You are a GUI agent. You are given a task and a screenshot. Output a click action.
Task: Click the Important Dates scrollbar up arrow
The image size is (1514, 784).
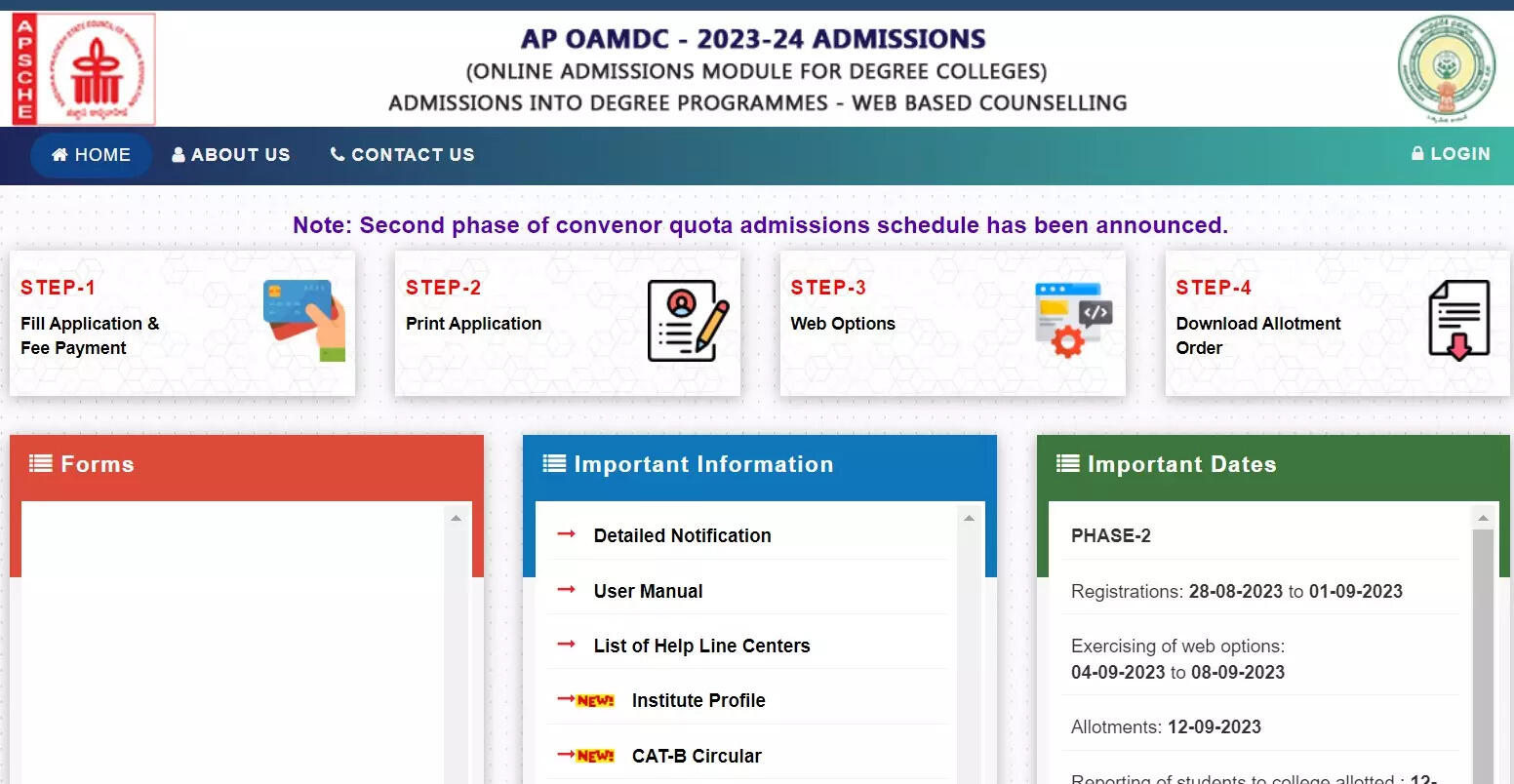click(x=1483, y=518)
